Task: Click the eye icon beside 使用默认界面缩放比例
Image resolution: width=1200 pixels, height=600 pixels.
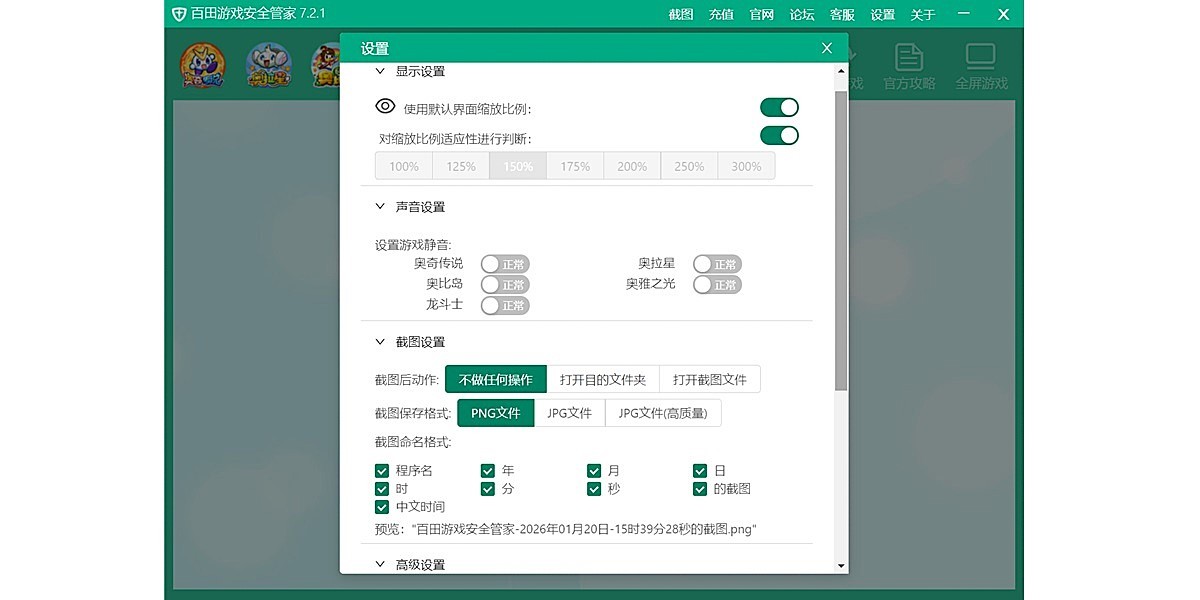Action: coord(385,107)
